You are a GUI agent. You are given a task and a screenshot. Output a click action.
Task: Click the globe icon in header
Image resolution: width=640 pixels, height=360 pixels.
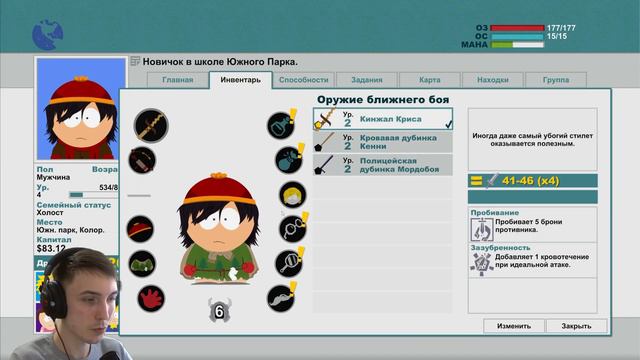pyautogui.click(x=48, y=35)
